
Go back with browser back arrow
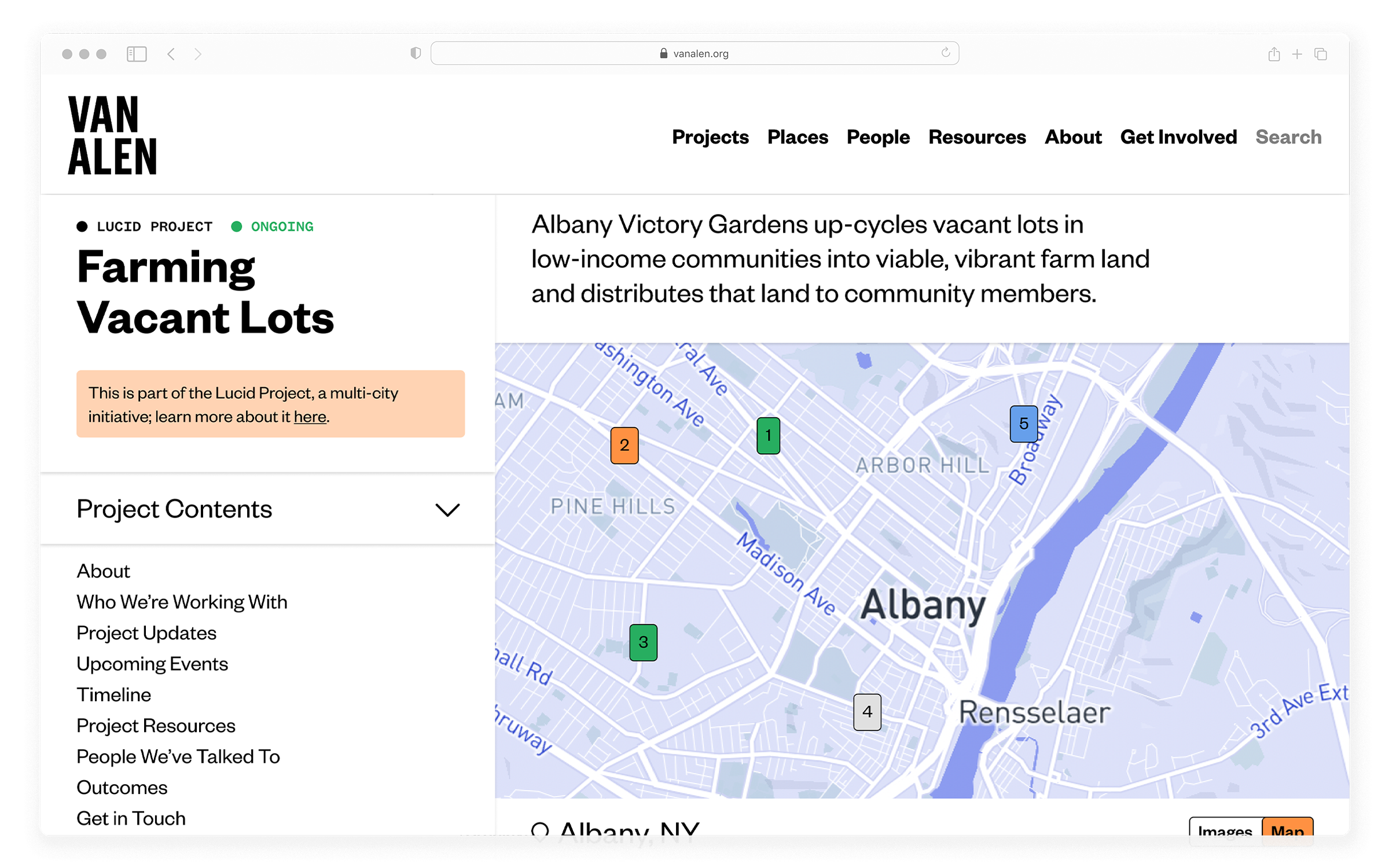click(171, 54)
